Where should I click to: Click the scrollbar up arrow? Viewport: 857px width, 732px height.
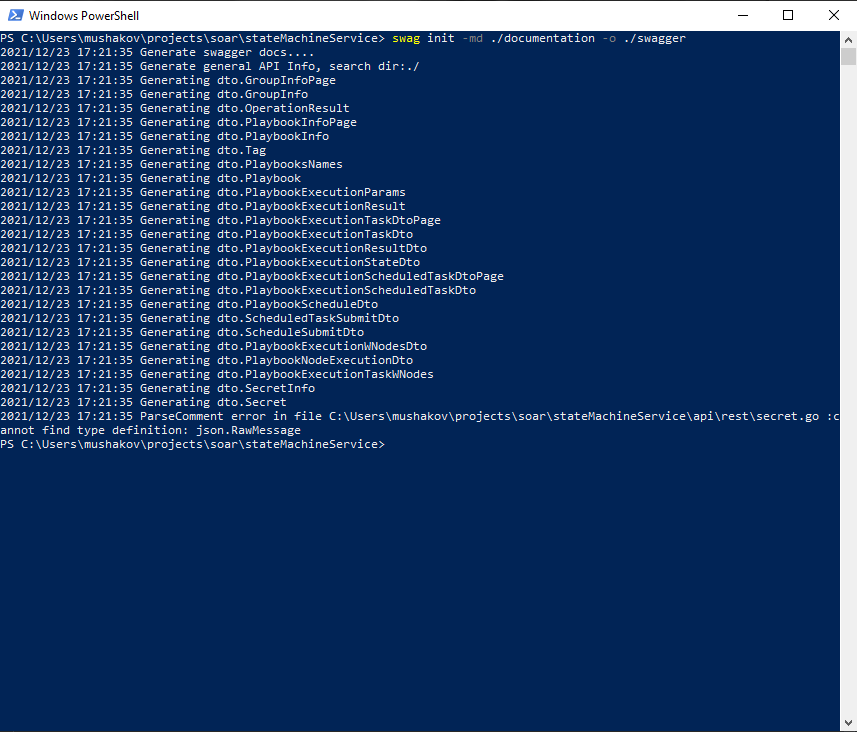[x=848, y=39]
